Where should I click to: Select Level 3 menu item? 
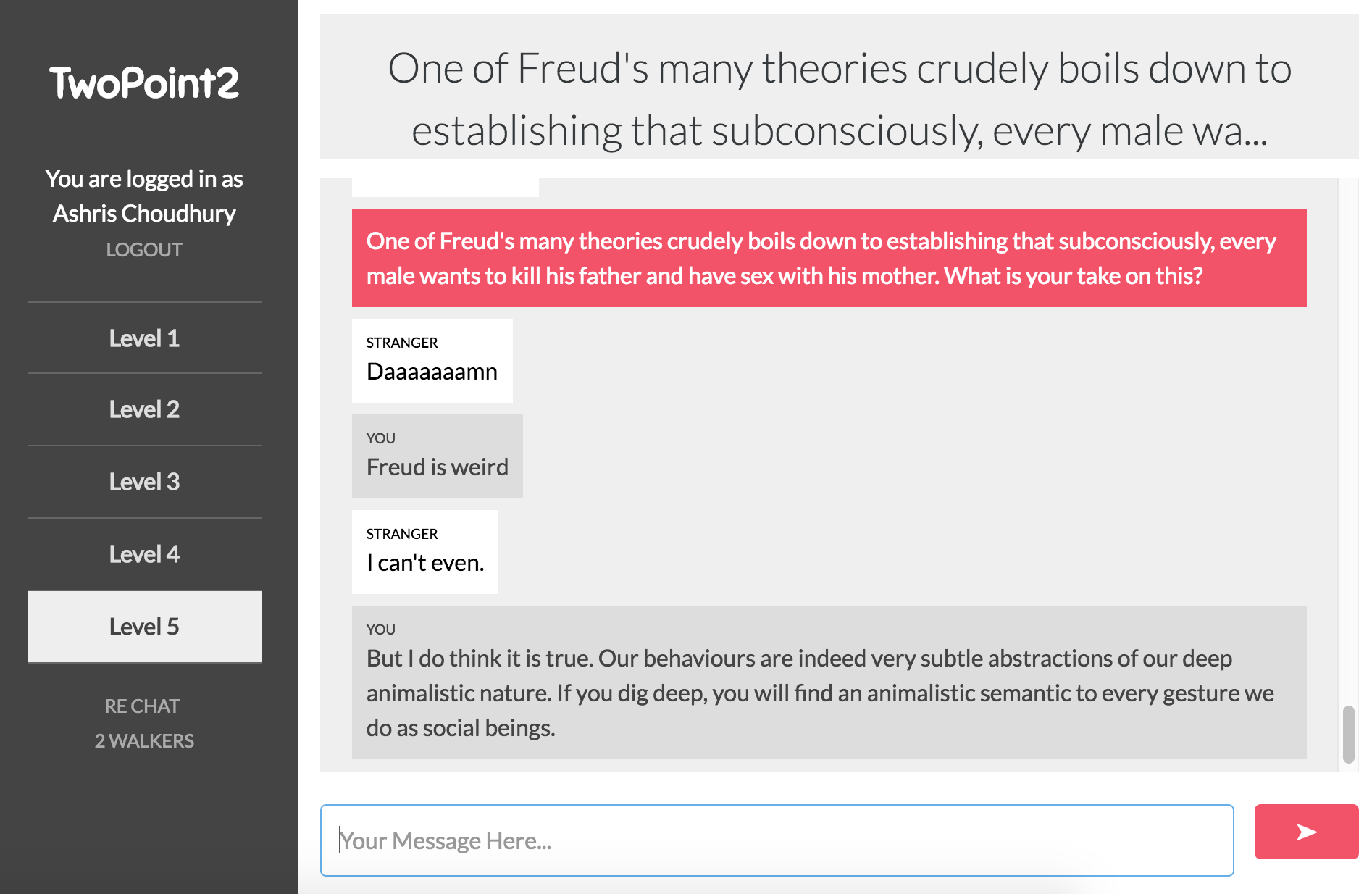[x=144, y=482]
